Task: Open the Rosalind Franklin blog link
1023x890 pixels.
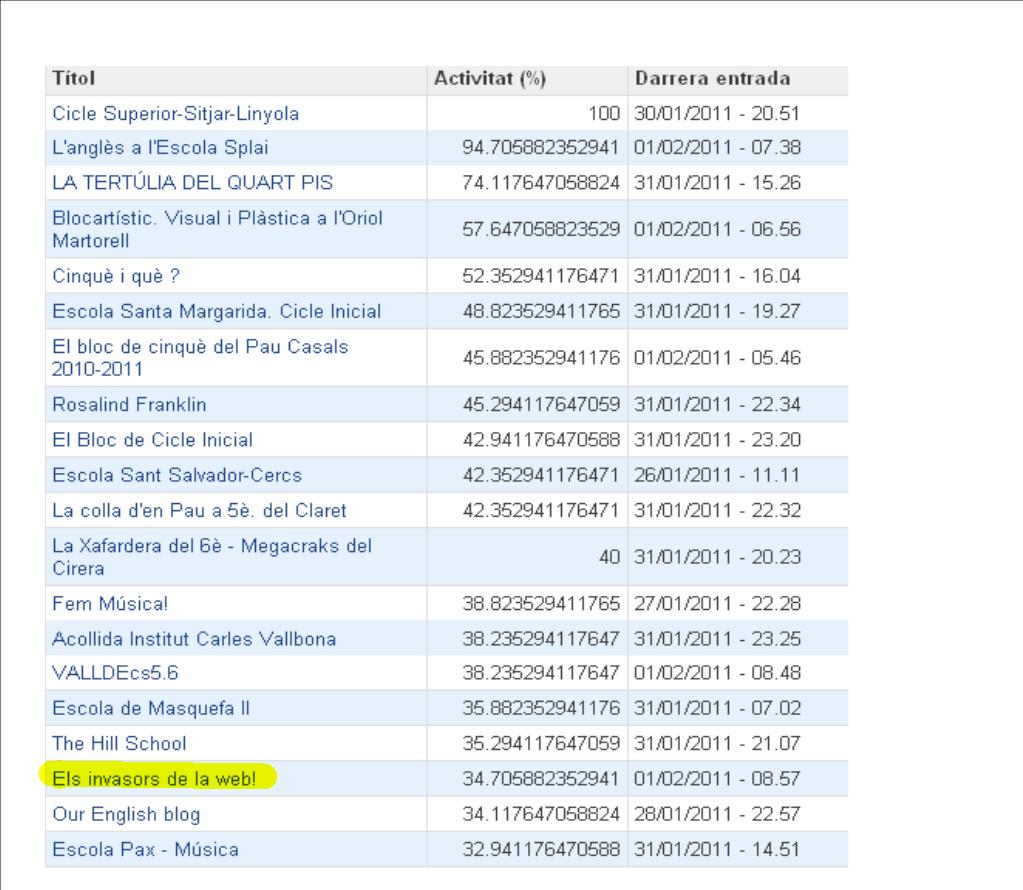Action: click(x=129, y=405)
